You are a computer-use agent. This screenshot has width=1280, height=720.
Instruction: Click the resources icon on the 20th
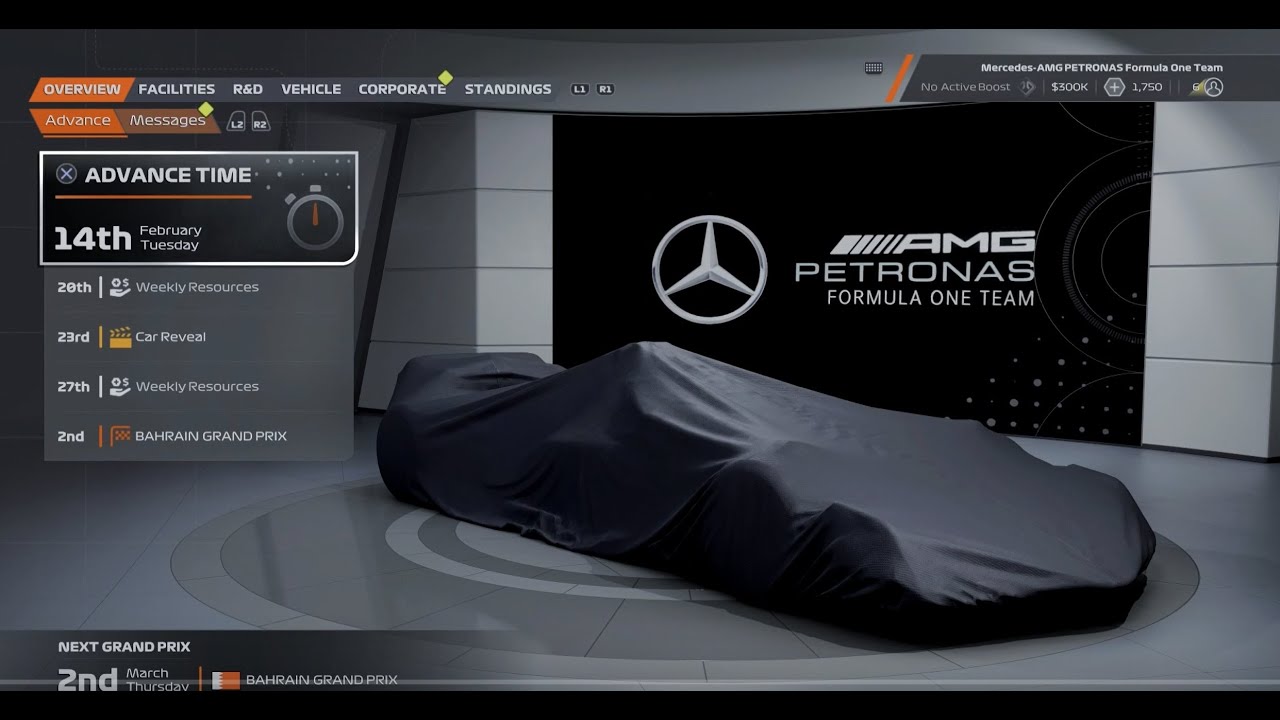[x=120, y=287]
